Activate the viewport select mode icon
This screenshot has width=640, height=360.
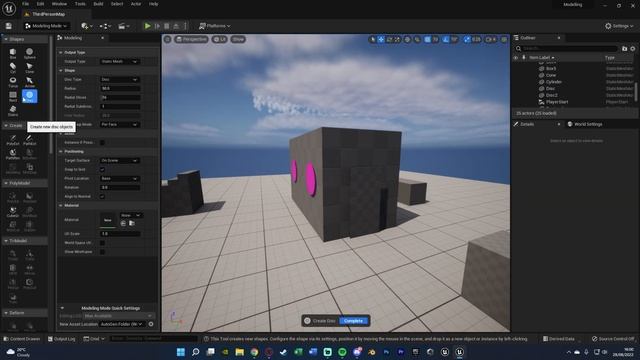(x=372, y=39)
